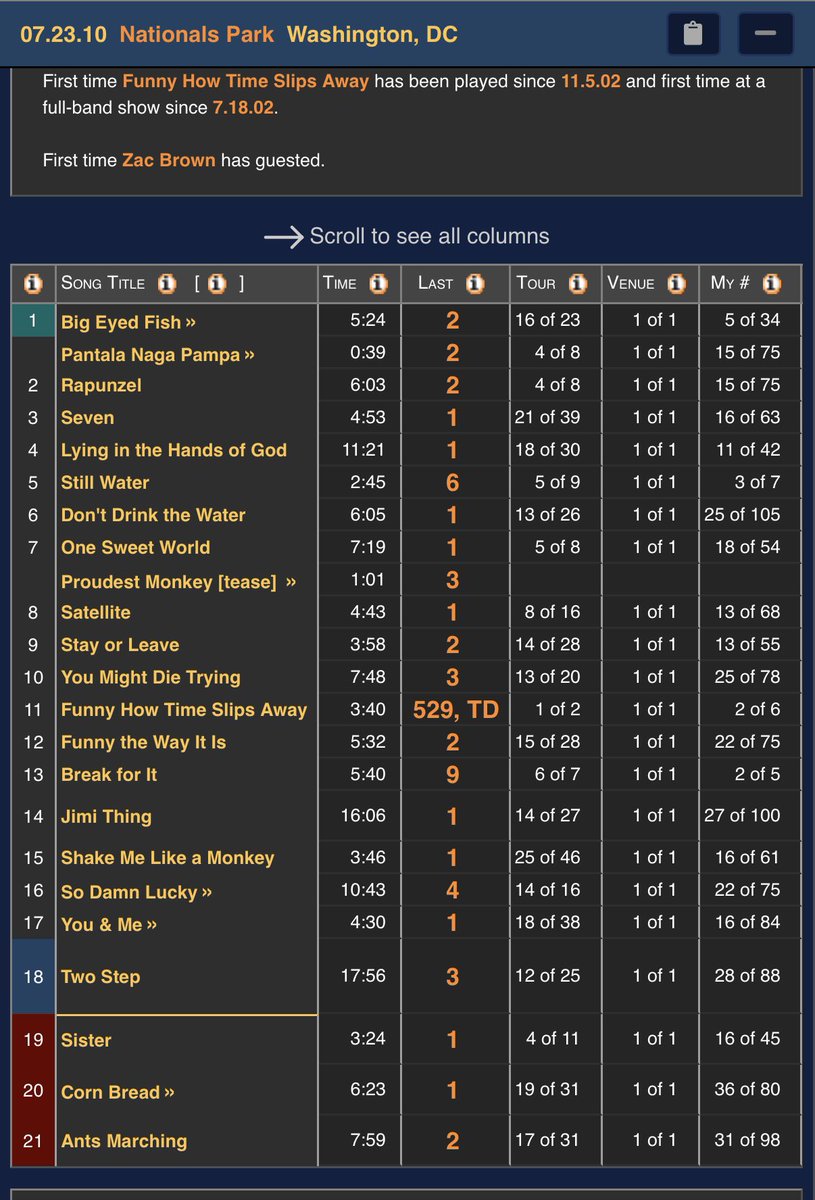Click the 16 of 23 tour count for Big Eyed Fish
815x1200 pixels.
[547, 320]
